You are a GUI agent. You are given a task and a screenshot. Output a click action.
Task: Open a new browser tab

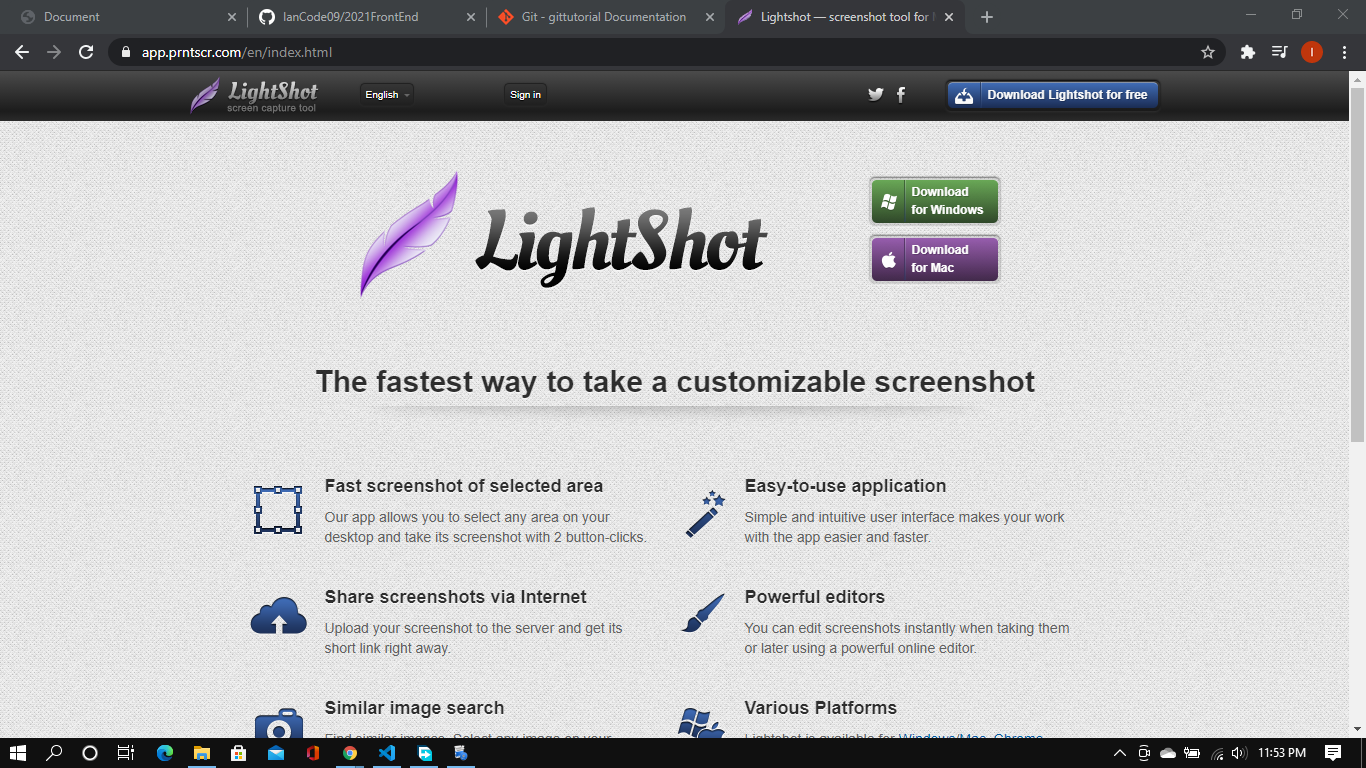pyautogui.click(x=987, y=17)
